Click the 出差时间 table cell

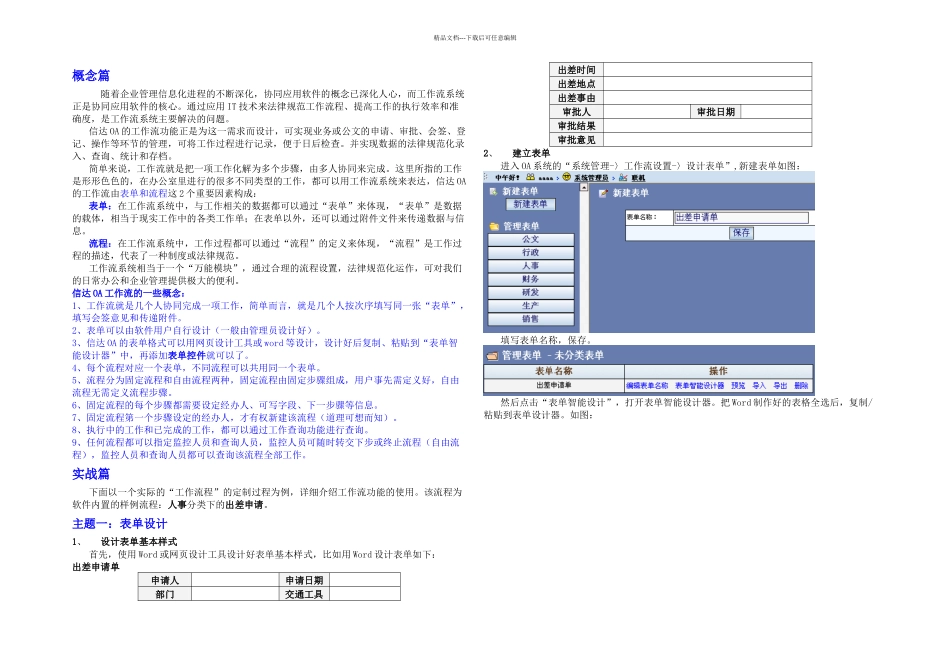tap(576, 70)
